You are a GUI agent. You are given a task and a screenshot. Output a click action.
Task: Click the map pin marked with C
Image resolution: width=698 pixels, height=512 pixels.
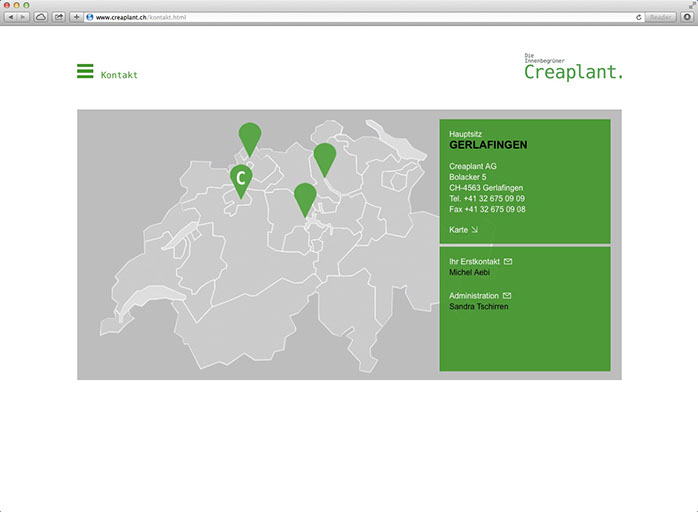tap(240, 178)
